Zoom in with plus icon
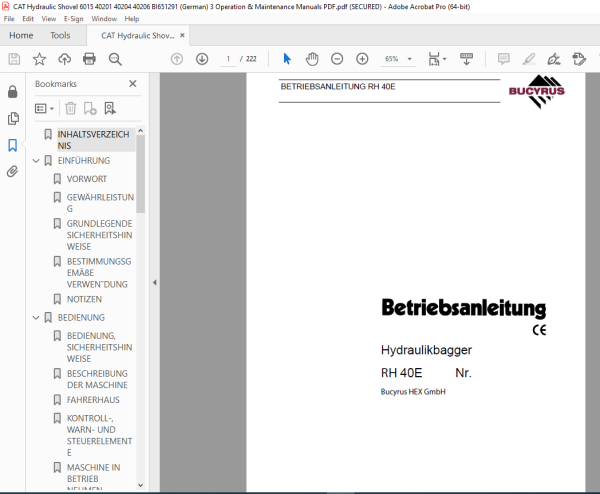600x494 pixels. point(362,59)
